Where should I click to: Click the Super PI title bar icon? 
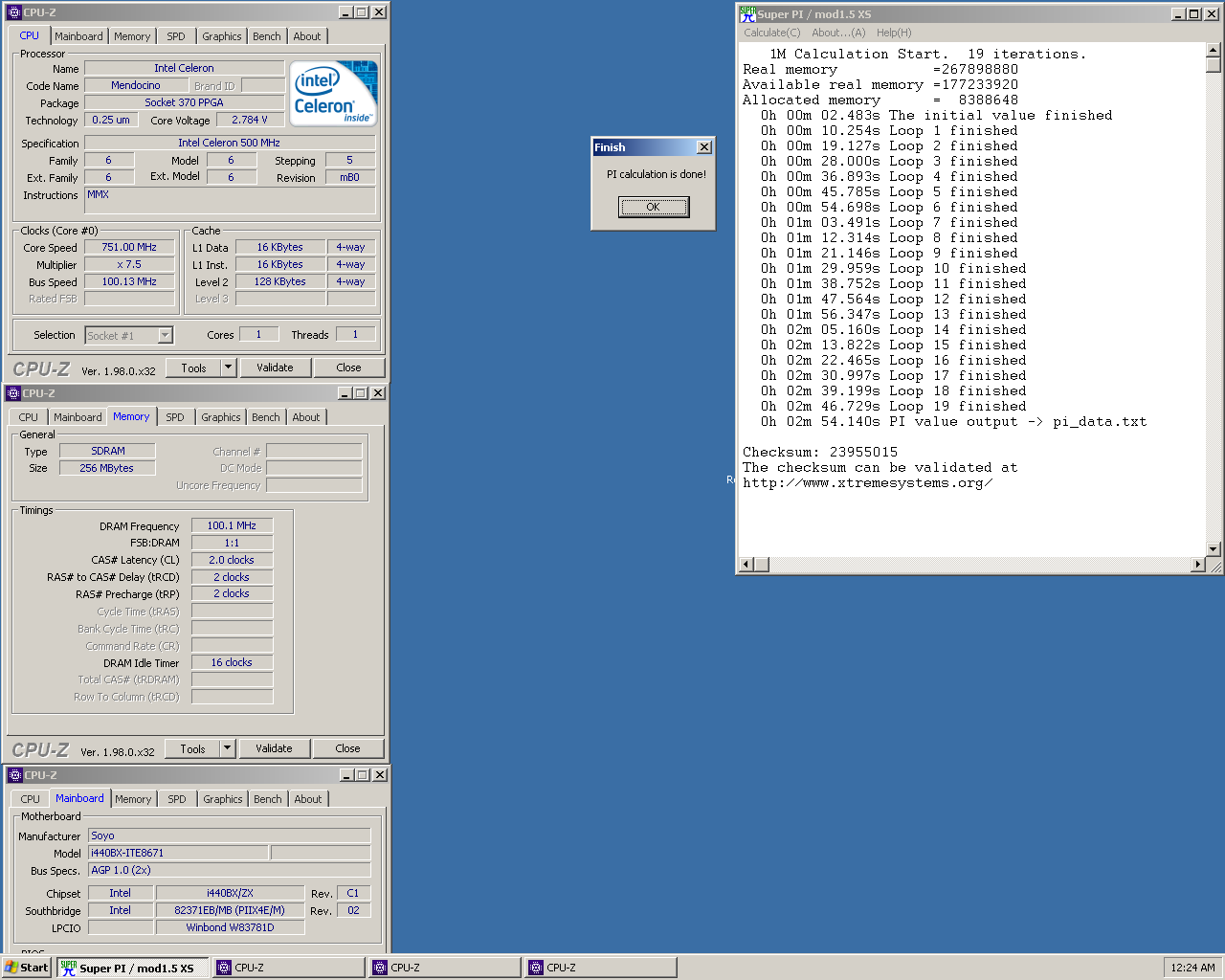coord(747,13)
